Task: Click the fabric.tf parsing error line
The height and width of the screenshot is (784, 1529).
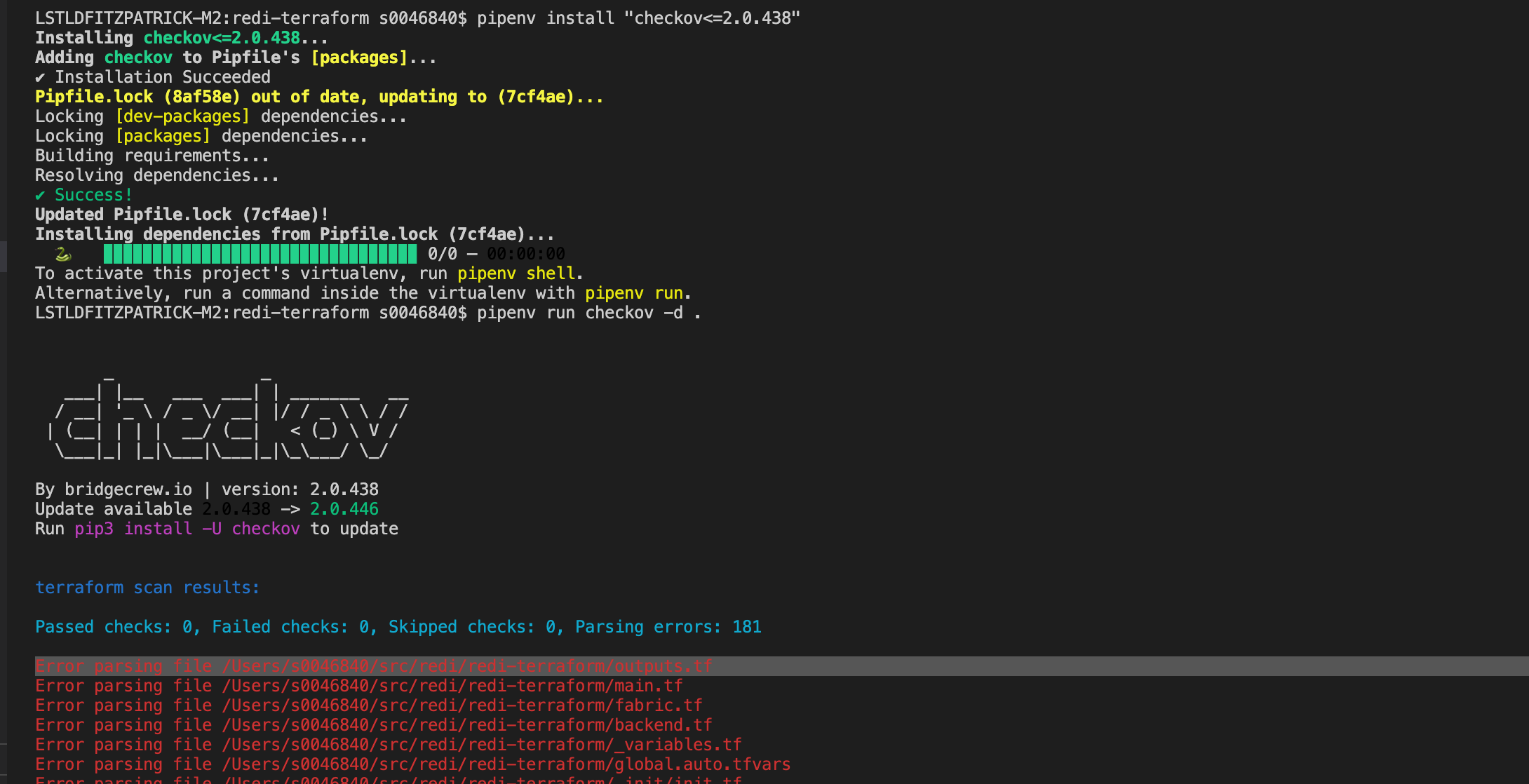Action: pyautogui.click(x=368, y=705)
